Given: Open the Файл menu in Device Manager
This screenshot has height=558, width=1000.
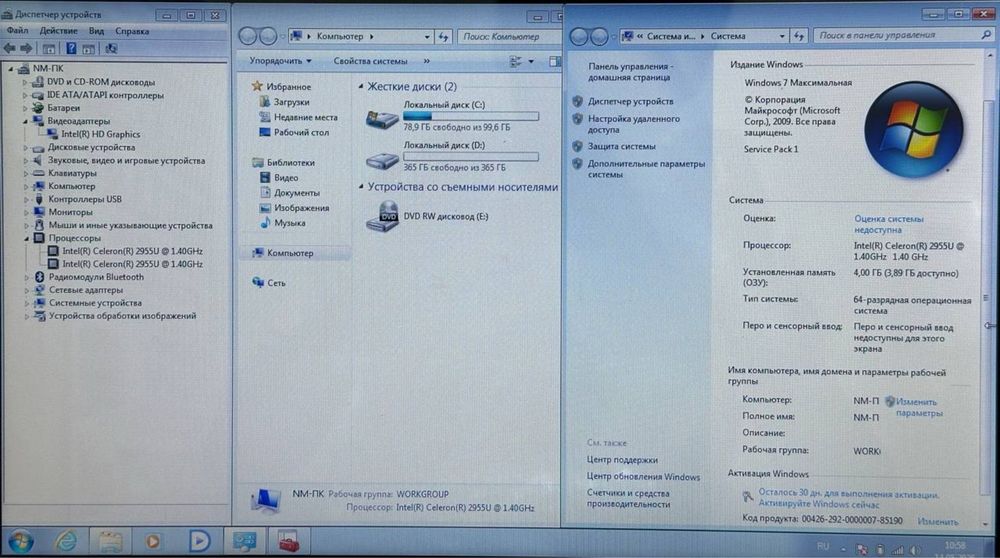Looking at the screenshot, I should point(17,31).
